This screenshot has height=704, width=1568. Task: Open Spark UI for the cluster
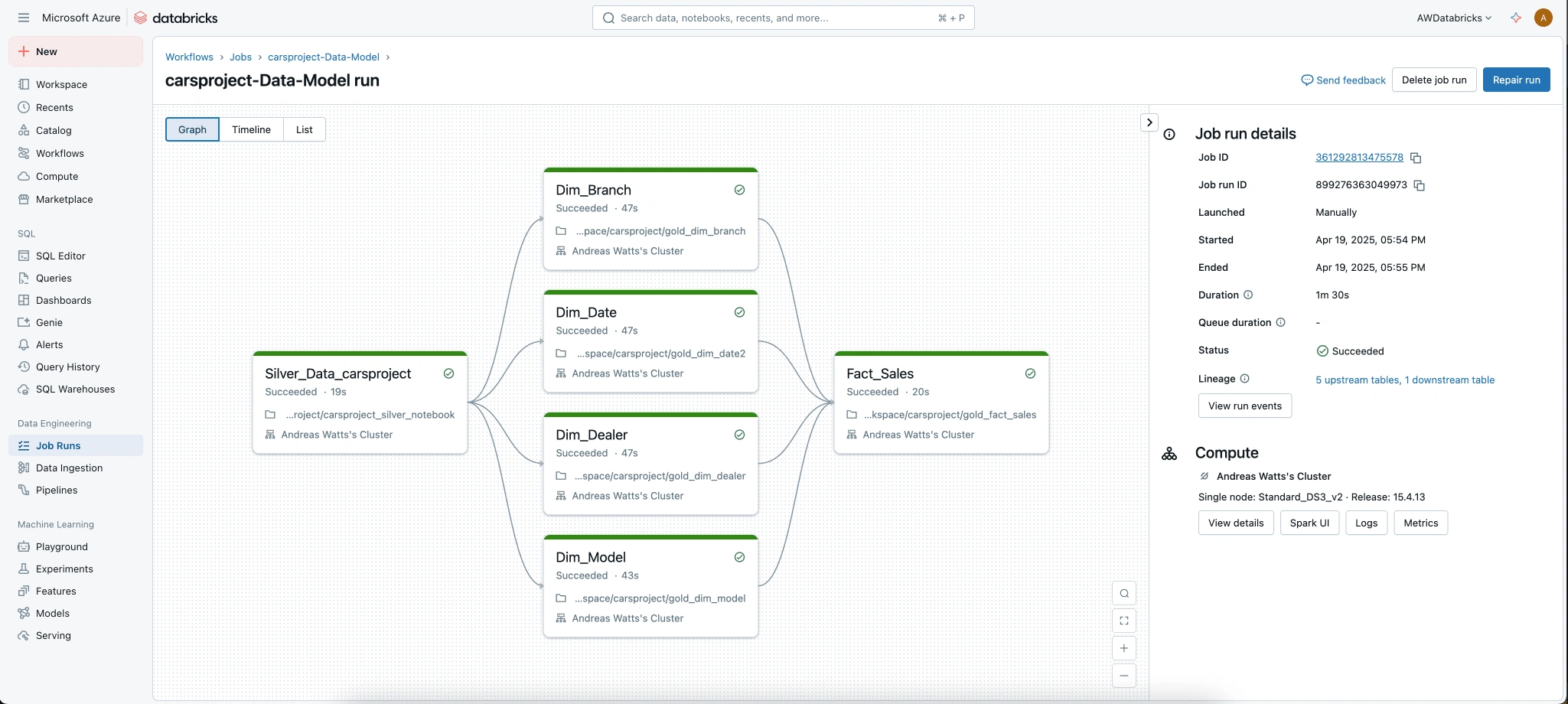[1309, 523]
